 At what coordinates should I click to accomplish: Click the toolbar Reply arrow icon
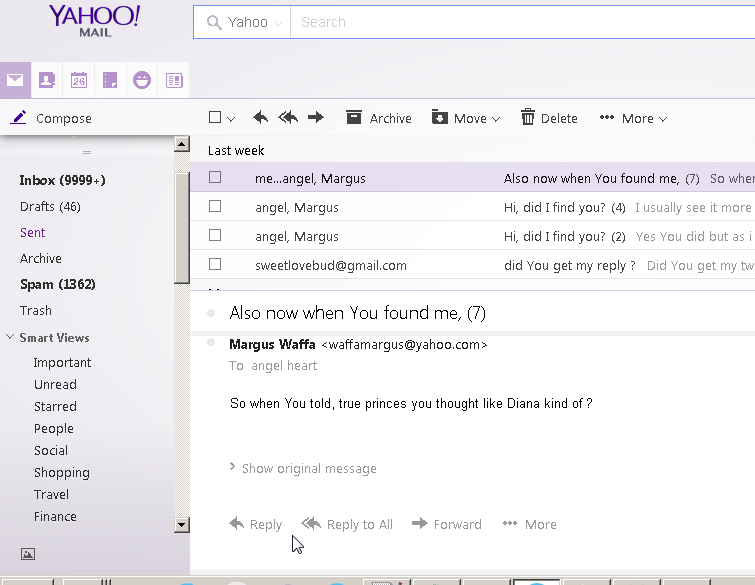[x=260, y=117]
